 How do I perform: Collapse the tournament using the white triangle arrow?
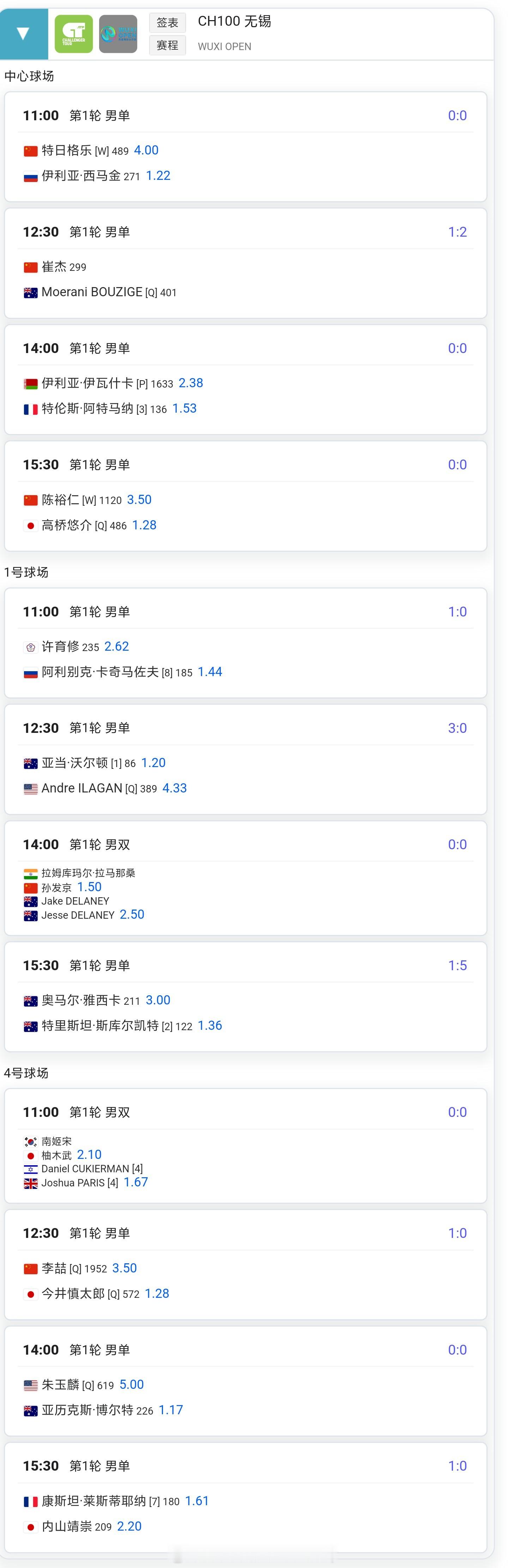[x=23, y=34]
